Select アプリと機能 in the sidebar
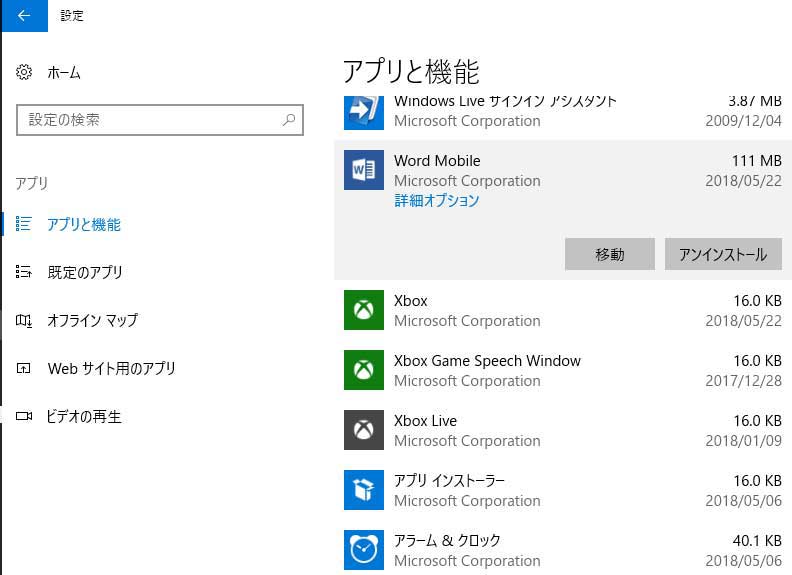Image resolution: width=792 pixels, height=575 pixels. click(83, 224)
